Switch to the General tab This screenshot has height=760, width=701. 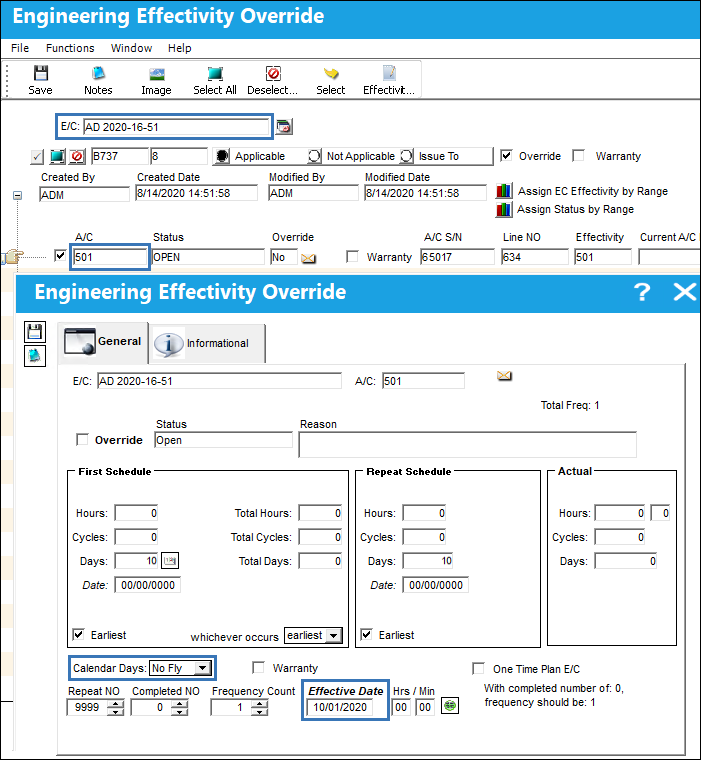(x=103, y=342)
